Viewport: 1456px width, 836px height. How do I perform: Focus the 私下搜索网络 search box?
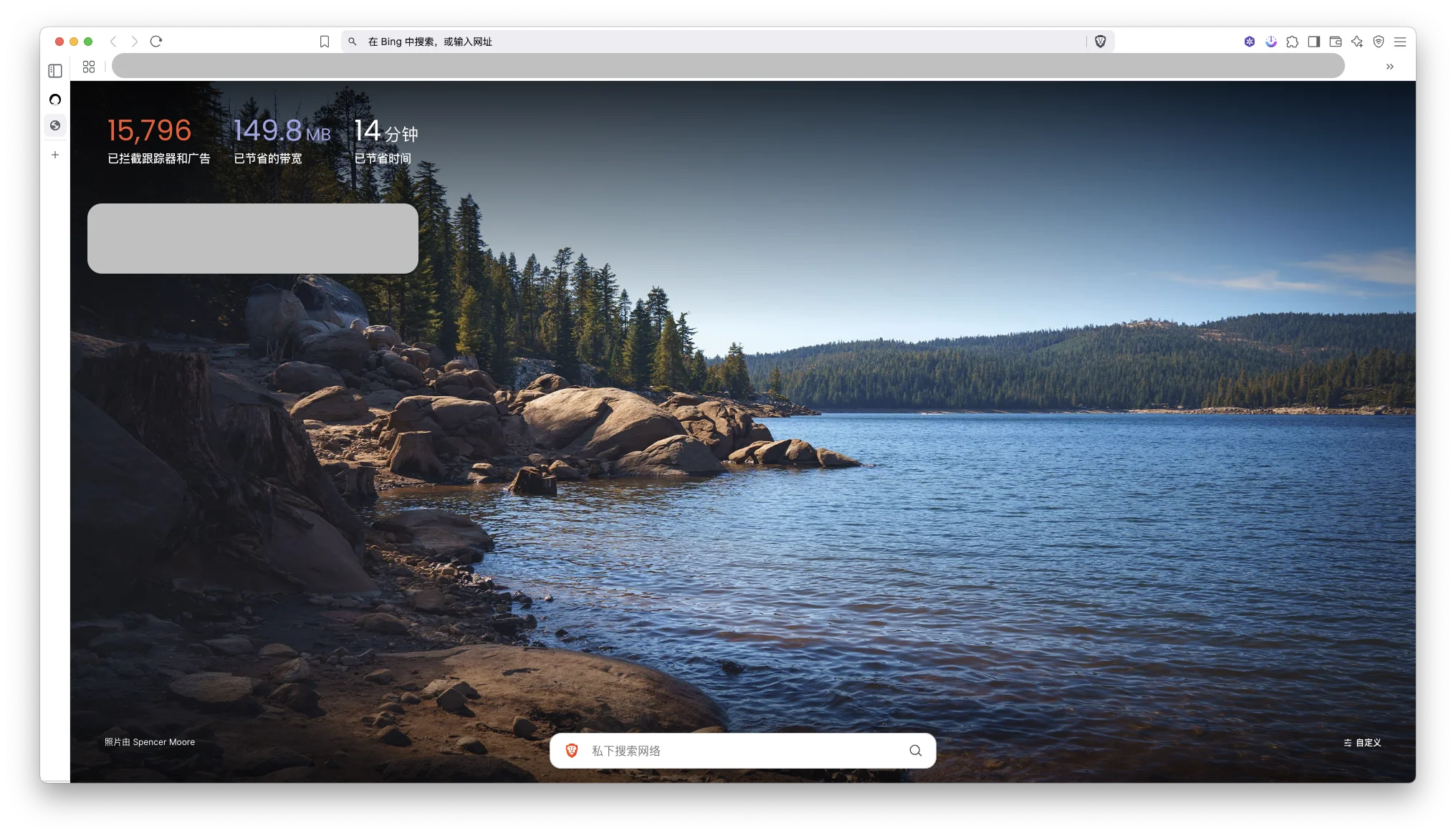point(742,751)
